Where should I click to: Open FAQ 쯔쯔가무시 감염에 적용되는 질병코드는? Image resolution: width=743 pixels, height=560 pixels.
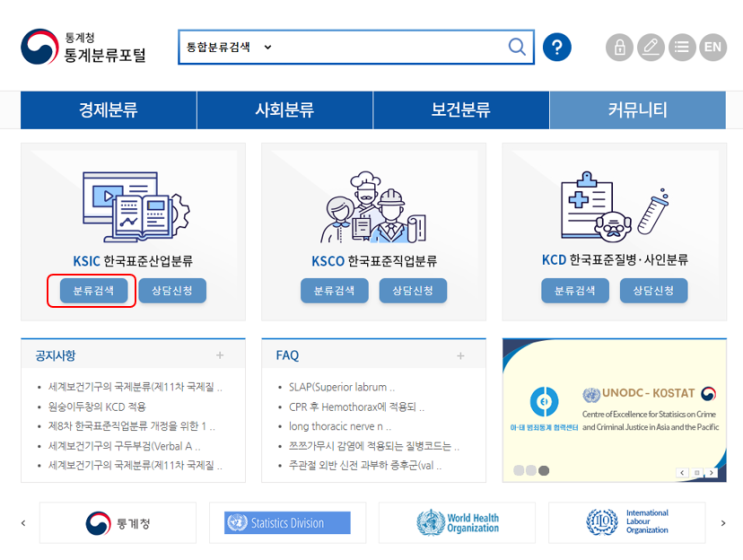pyautogui.click(x=374, y=446)
